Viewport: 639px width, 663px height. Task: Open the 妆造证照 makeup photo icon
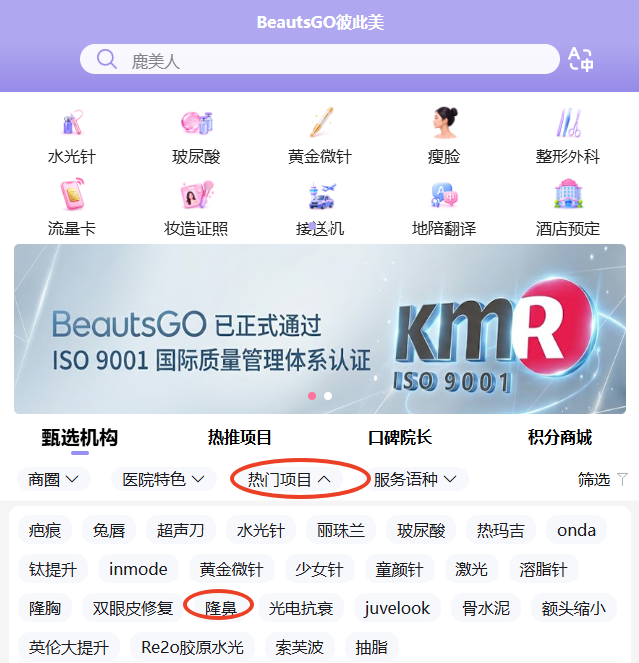196,195
